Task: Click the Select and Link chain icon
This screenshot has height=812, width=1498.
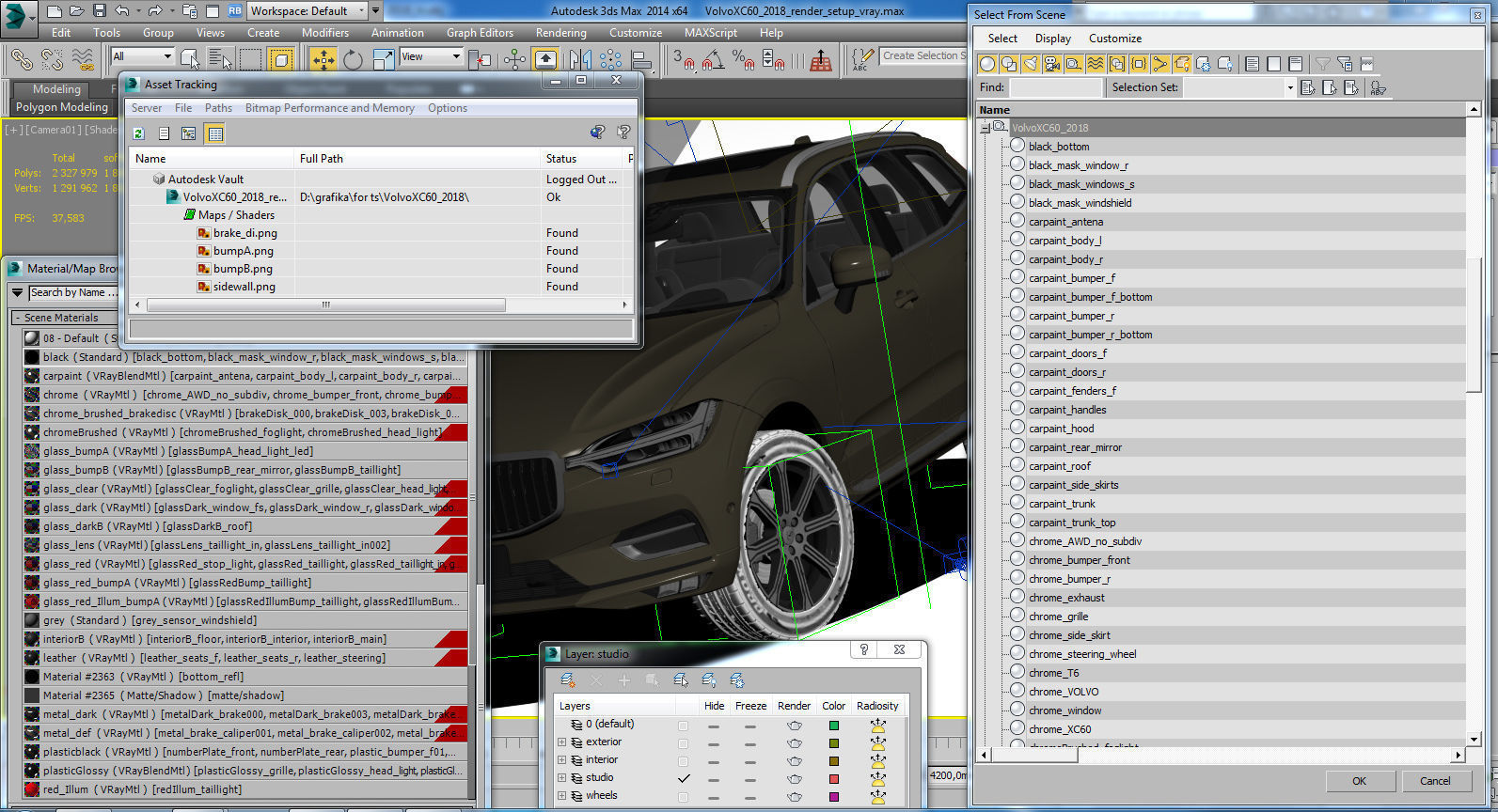Action: 22,60
